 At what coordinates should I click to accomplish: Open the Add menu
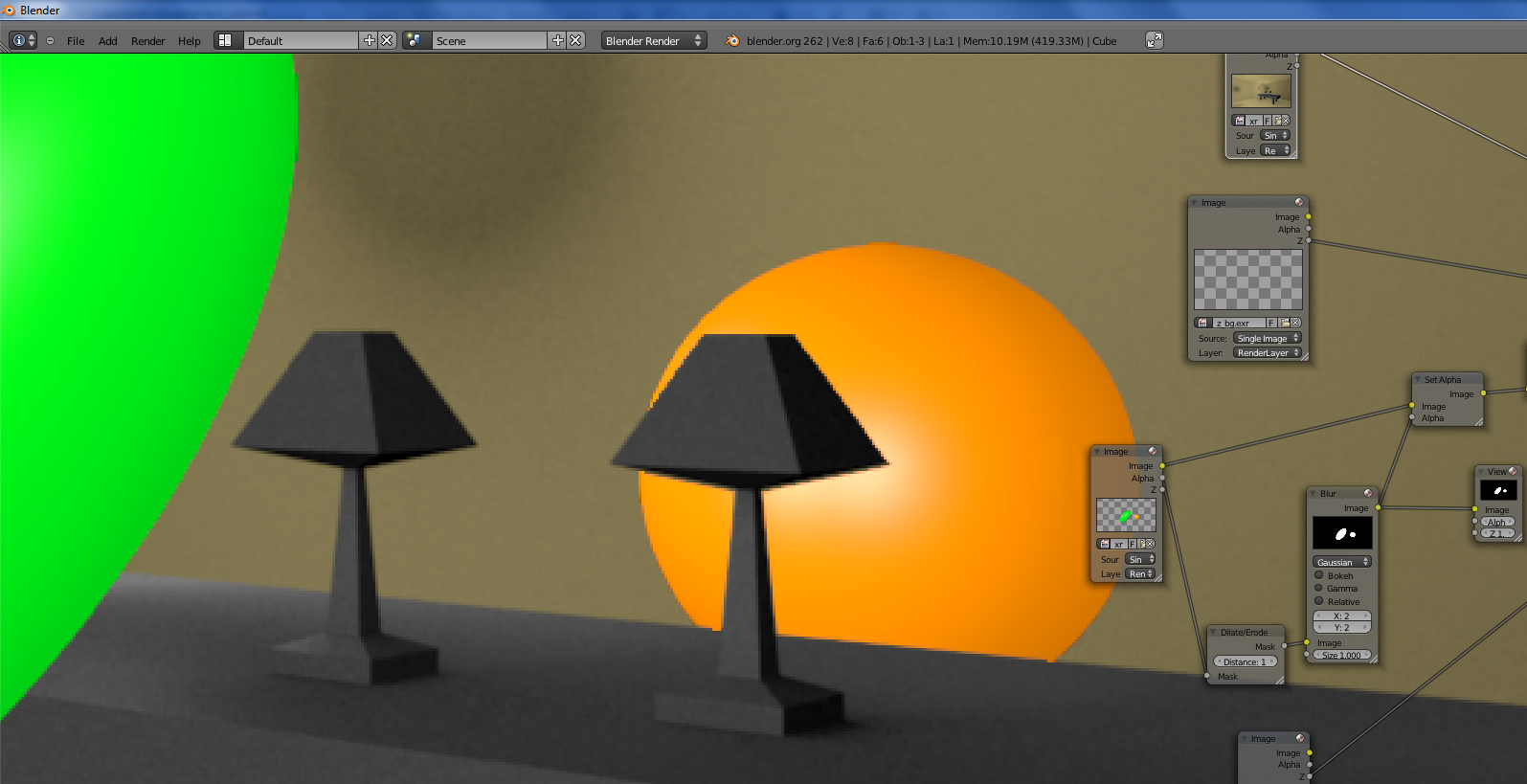click(108, 41)
